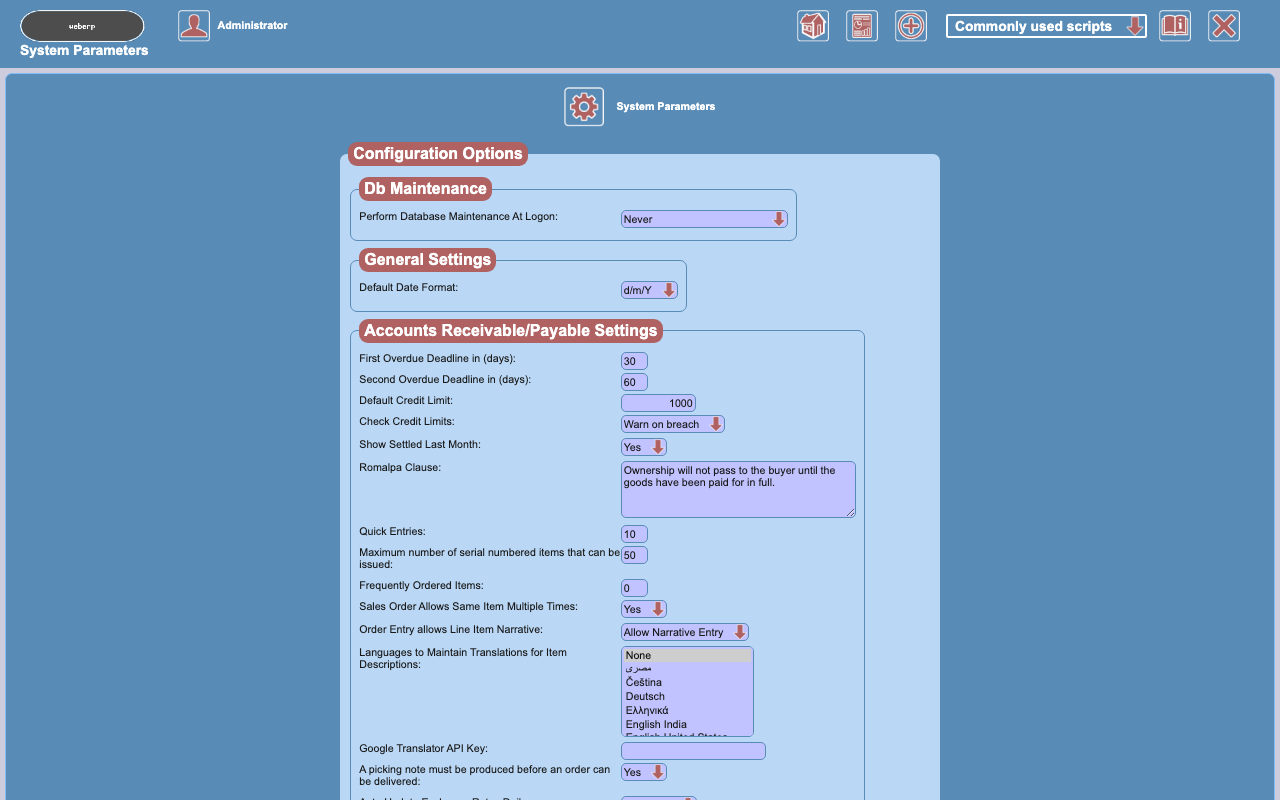The height and width of the screenshot is (800, 1280).
Task: Open the manual book icon
Action: 1175,26
